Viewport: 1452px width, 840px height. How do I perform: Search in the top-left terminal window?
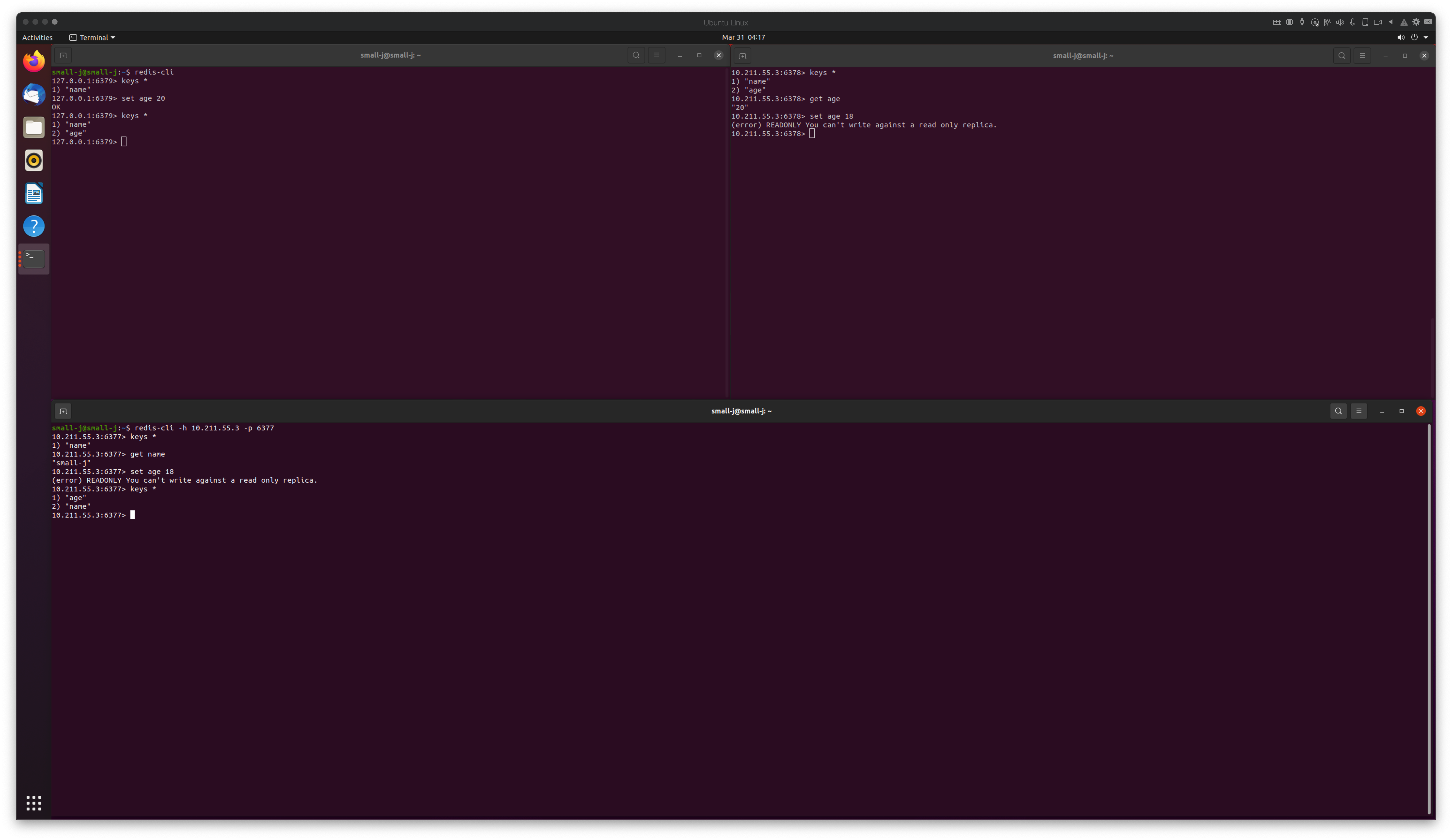pyautogui.click(x=636, y=55)
